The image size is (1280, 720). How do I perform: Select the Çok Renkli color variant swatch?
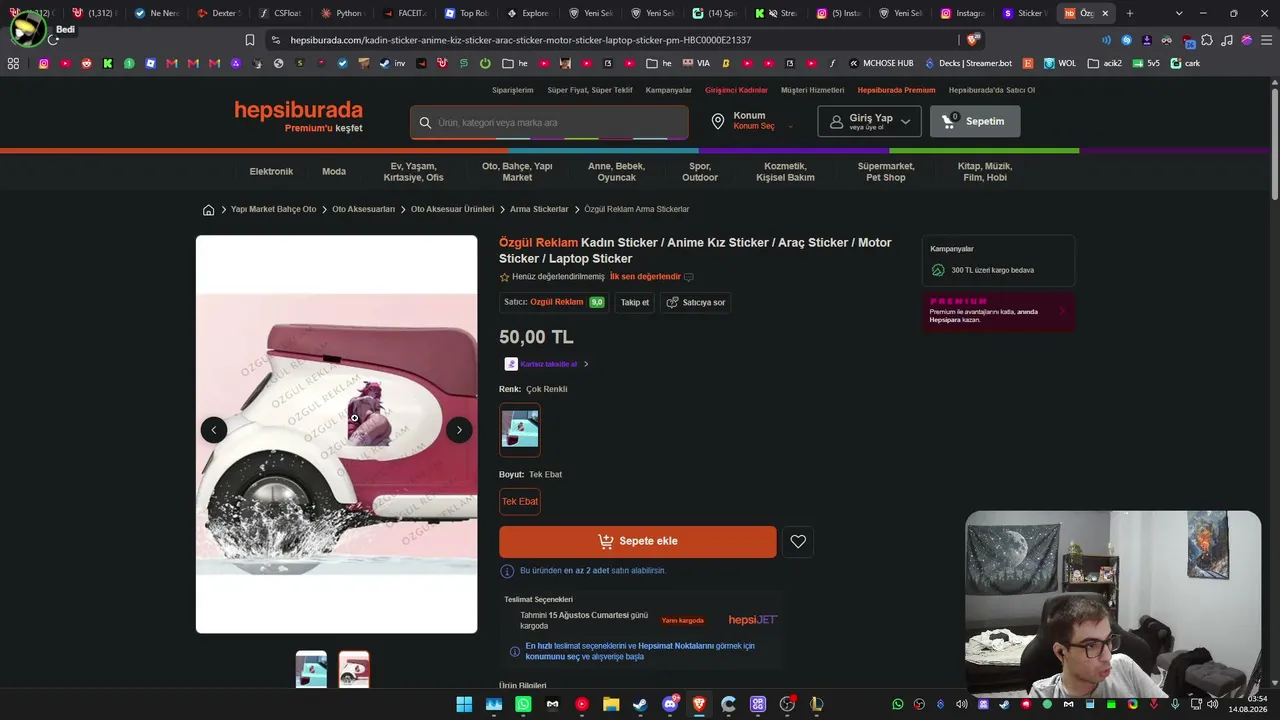click(520, 430)
